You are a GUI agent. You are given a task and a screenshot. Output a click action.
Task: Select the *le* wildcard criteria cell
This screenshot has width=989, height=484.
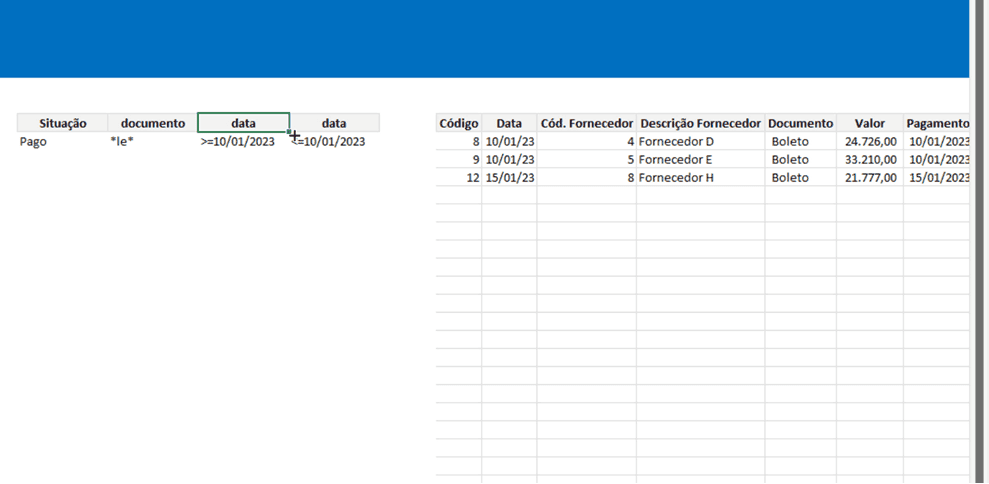[152, 142]
